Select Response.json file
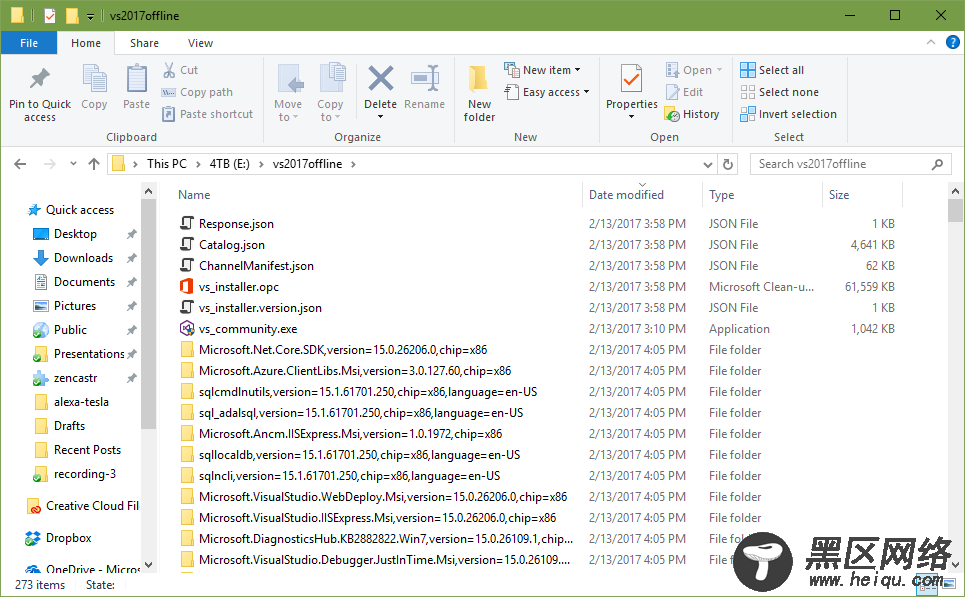The height and width of the screenshot is (597, 965). tap(236, 224)
